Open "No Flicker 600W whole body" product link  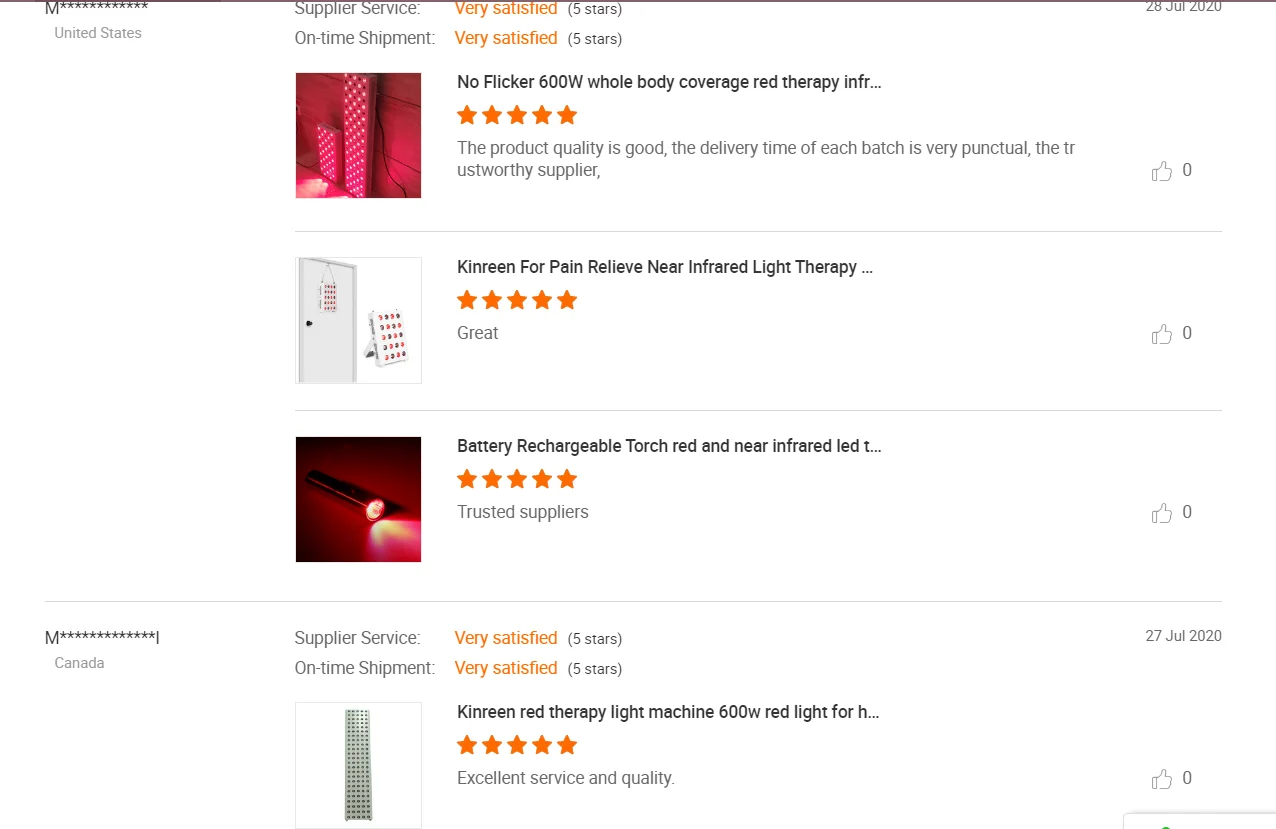[x=669, y=82]
